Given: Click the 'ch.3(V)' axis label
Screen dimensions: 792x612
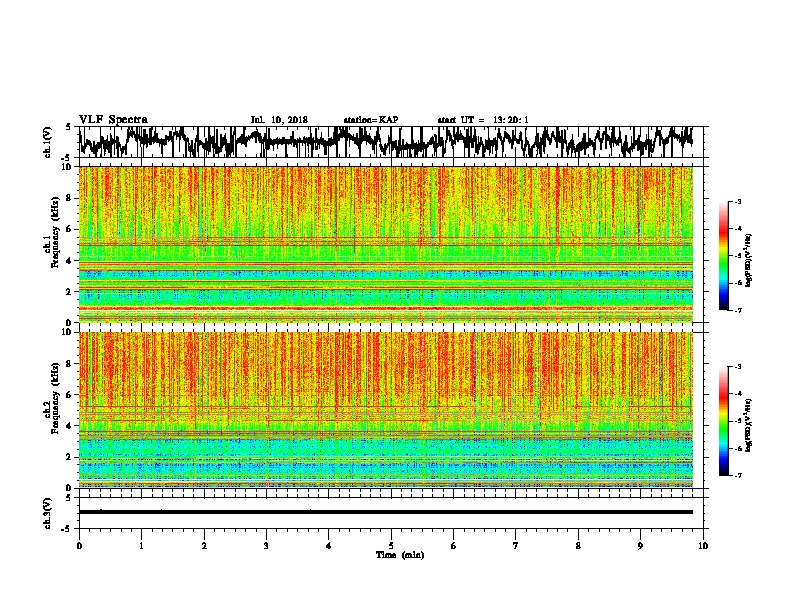Looking at the screenshot, I should (x=48, y=513).
